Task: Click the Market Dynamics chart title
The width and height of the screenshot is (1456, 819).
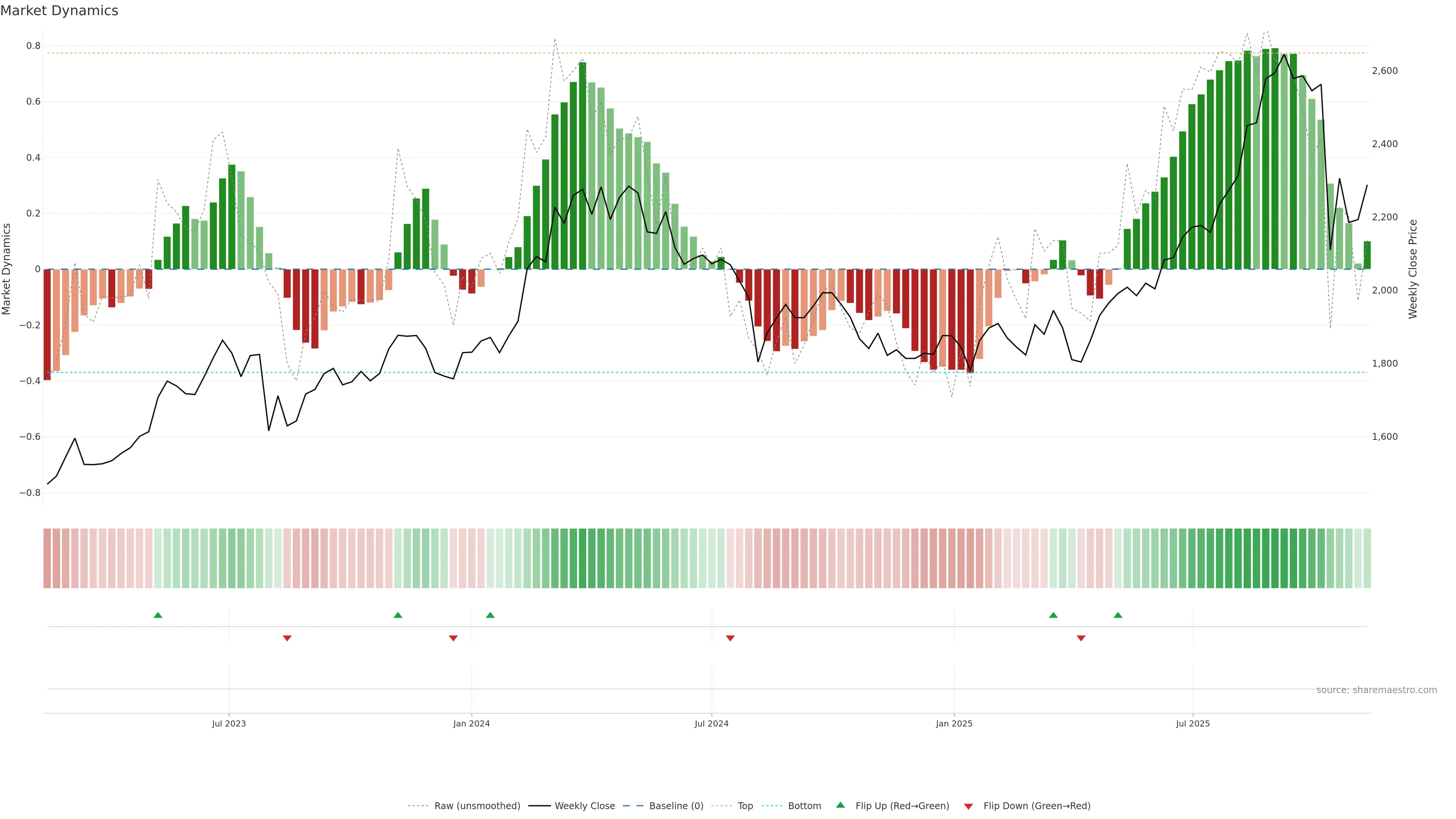Action: (x=60, y=11)
